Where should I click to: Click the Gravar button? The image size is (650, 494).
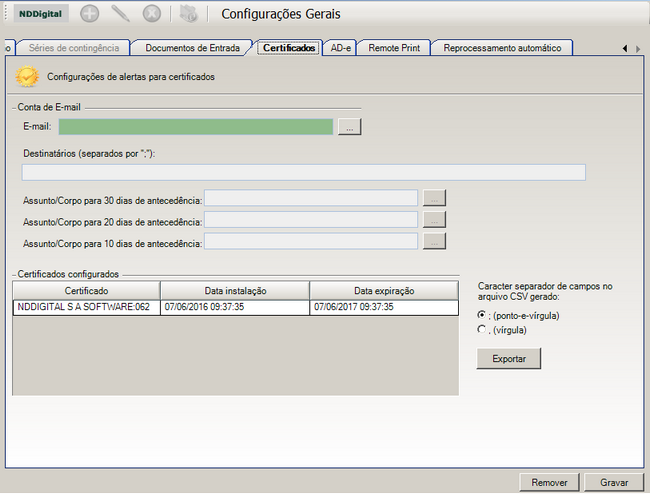tap(614, 482)
